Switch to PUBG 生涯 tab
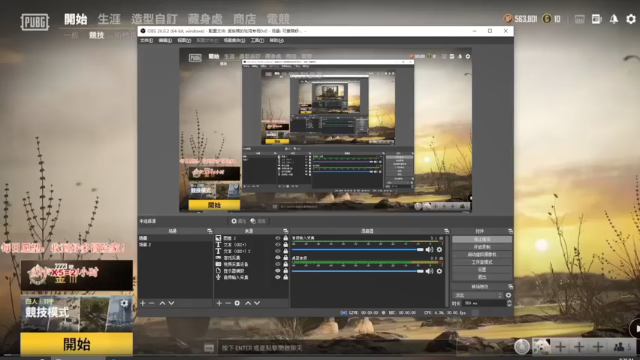Viewport: 640px width, 360px height. click(x=109, y=19)
